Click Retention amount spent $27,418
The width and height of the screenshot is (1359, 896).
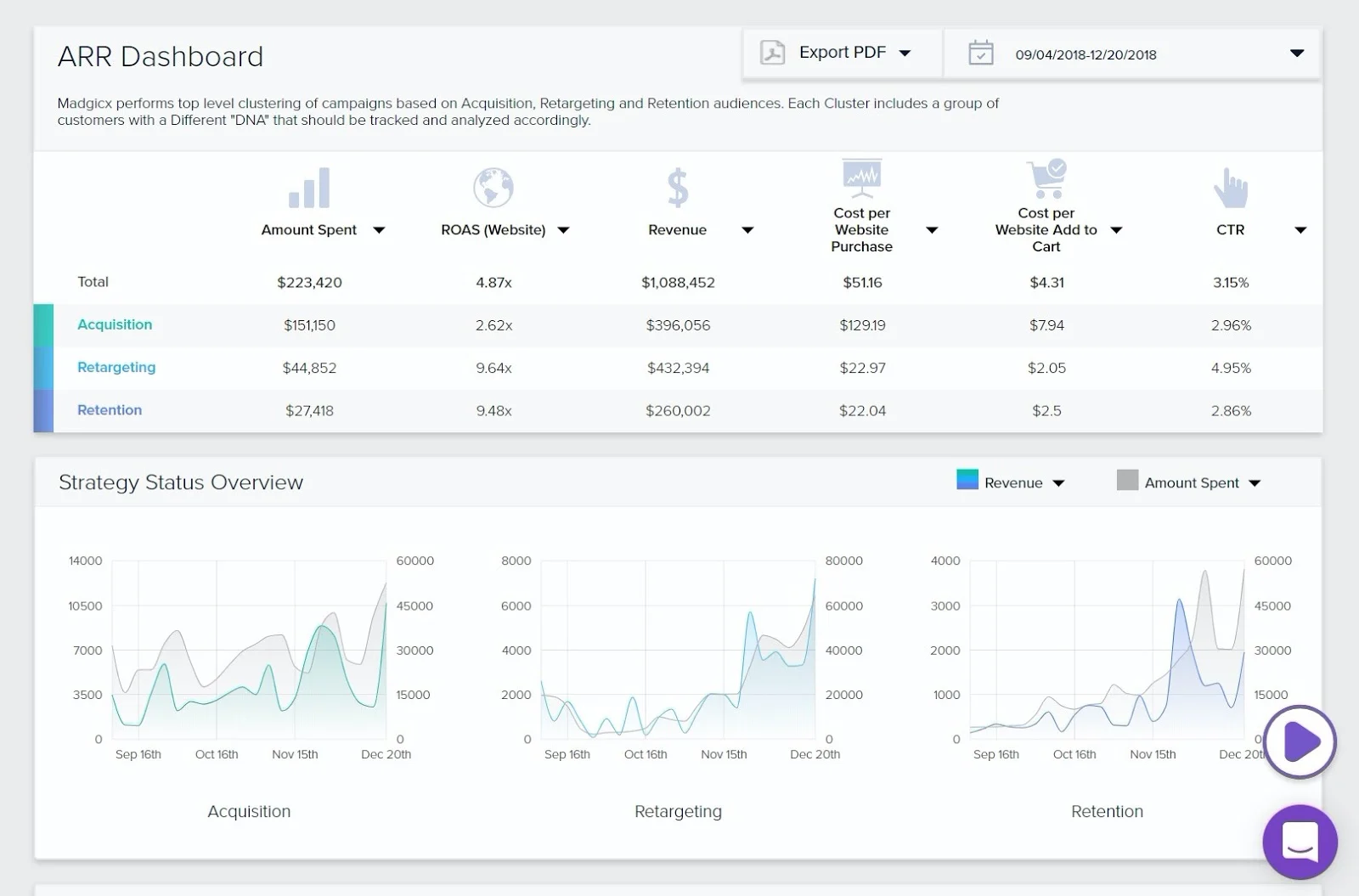pos(309,410)
